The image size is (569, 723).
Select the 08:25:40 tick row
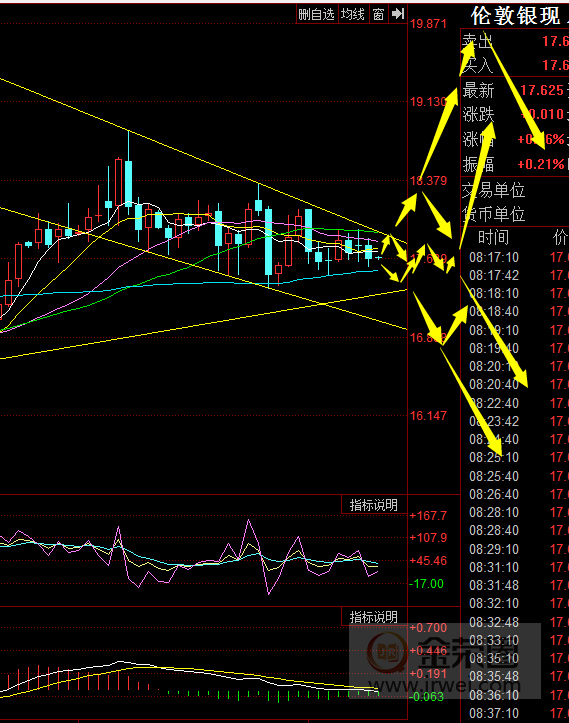tap(515, 476)
